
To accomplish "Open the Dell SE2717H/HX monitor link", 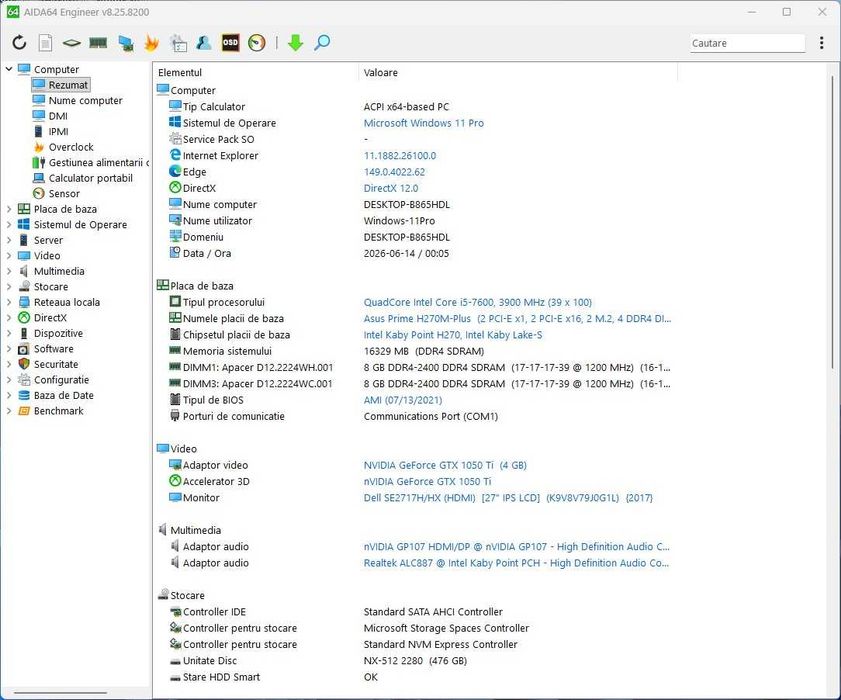I will (x=508, y=498).
